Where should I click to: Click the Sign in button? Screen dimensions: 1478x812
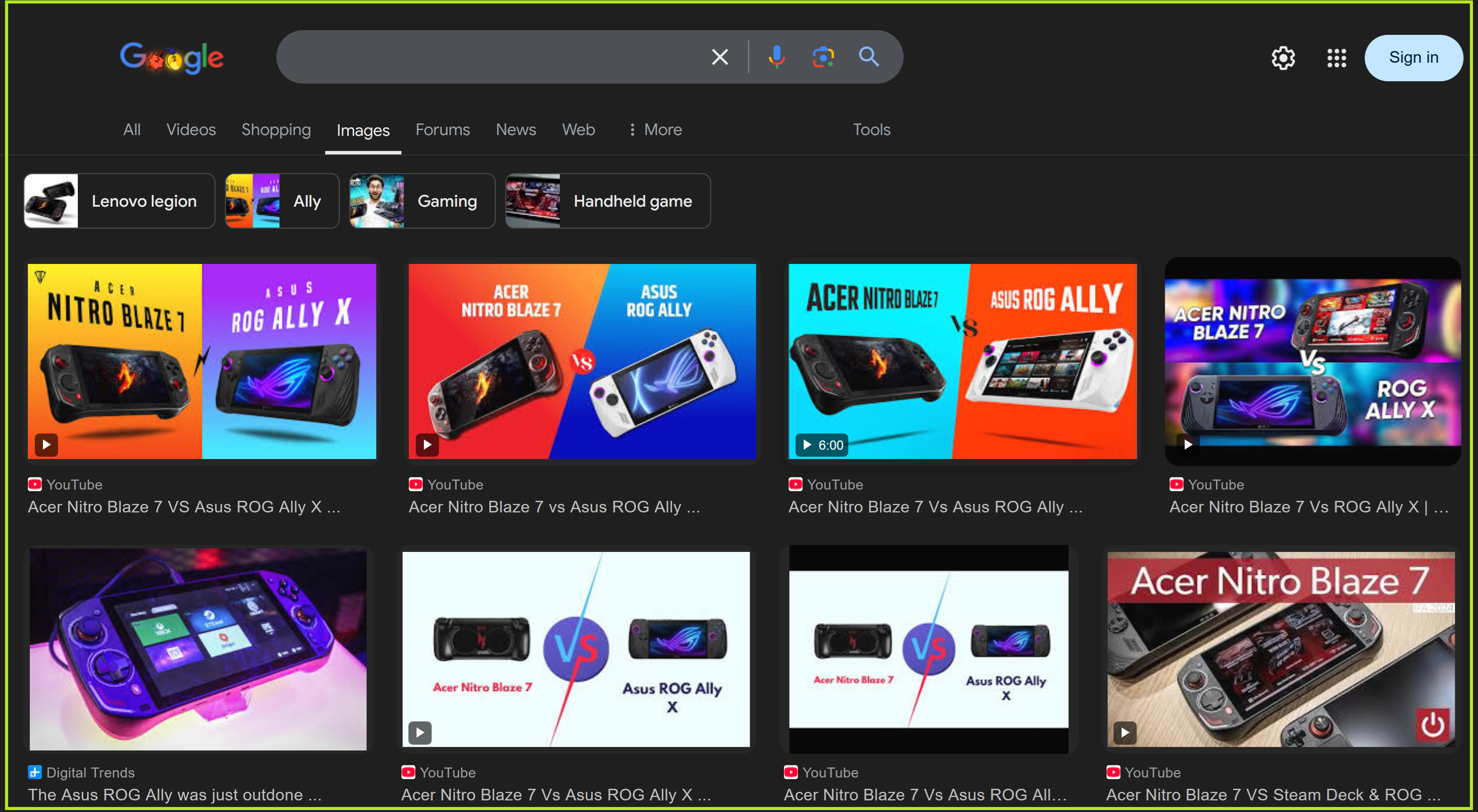coord(1413,58)
